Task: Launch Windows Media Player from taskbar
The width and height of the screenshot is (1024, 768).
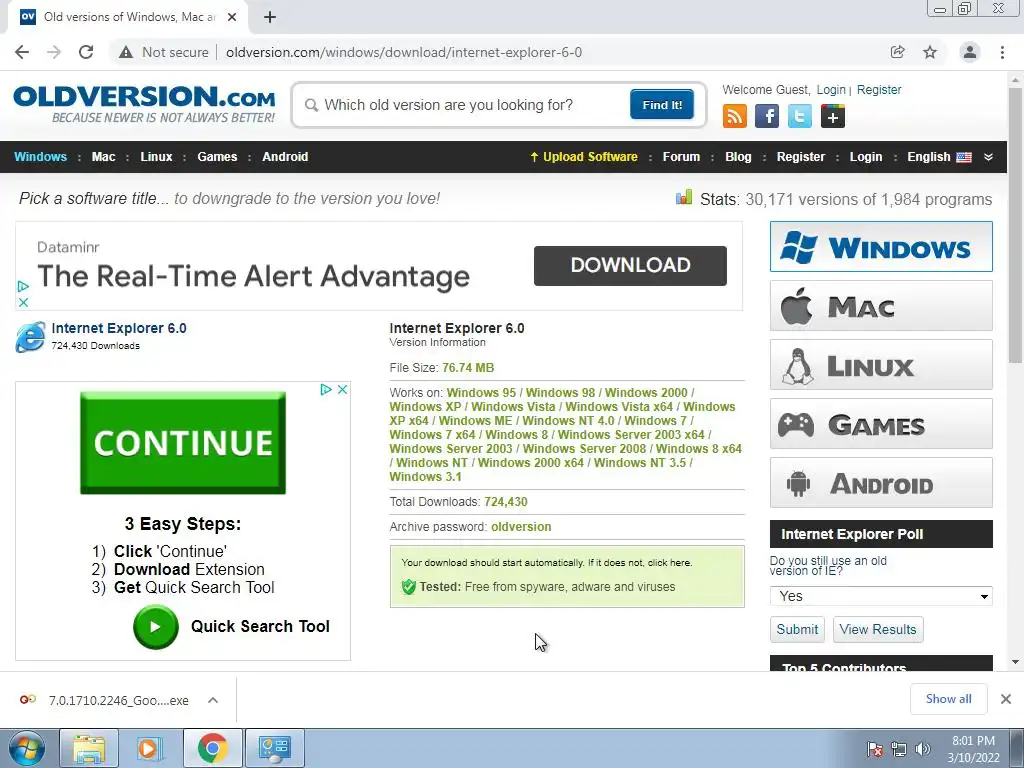Action: pos(150,748)
